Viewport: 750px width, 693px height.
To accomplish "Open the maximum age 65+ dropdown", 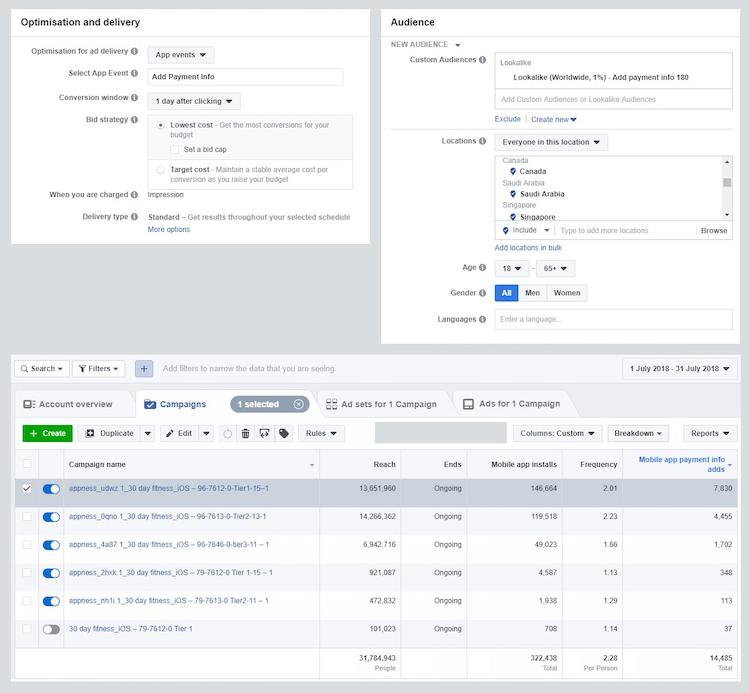I will pyautogui.click(x=555, y=268).
